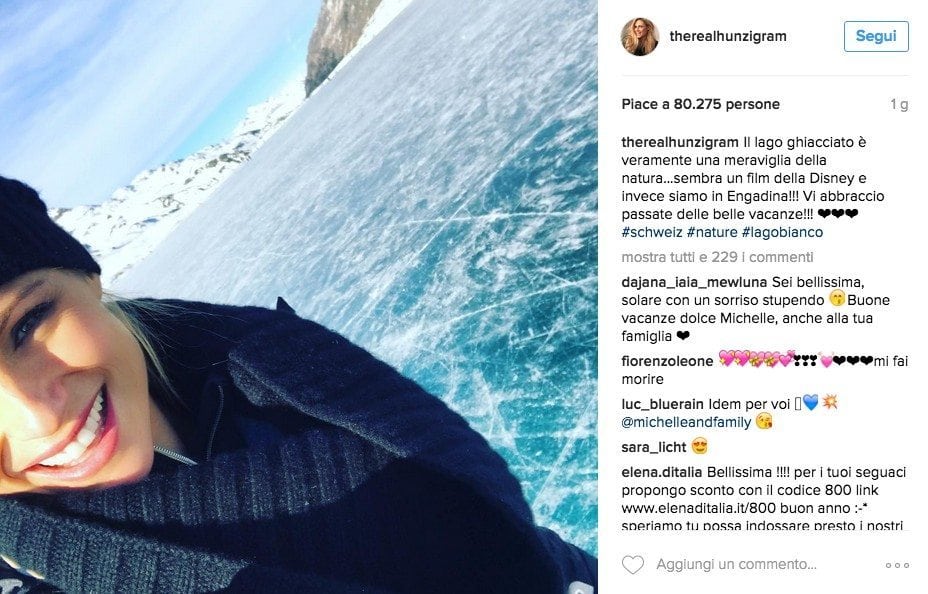Open dajana_iaia_mewluna commenter profile

coord(694,283)
